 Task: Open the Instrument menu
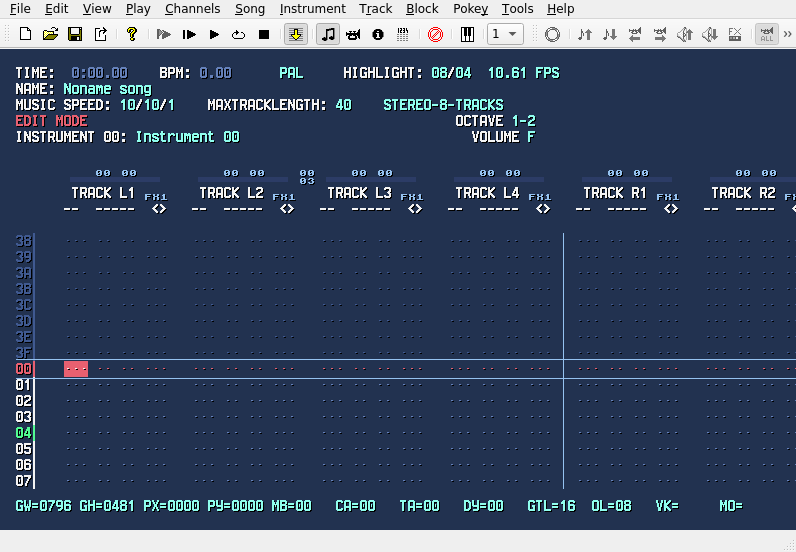pos(312,9)
